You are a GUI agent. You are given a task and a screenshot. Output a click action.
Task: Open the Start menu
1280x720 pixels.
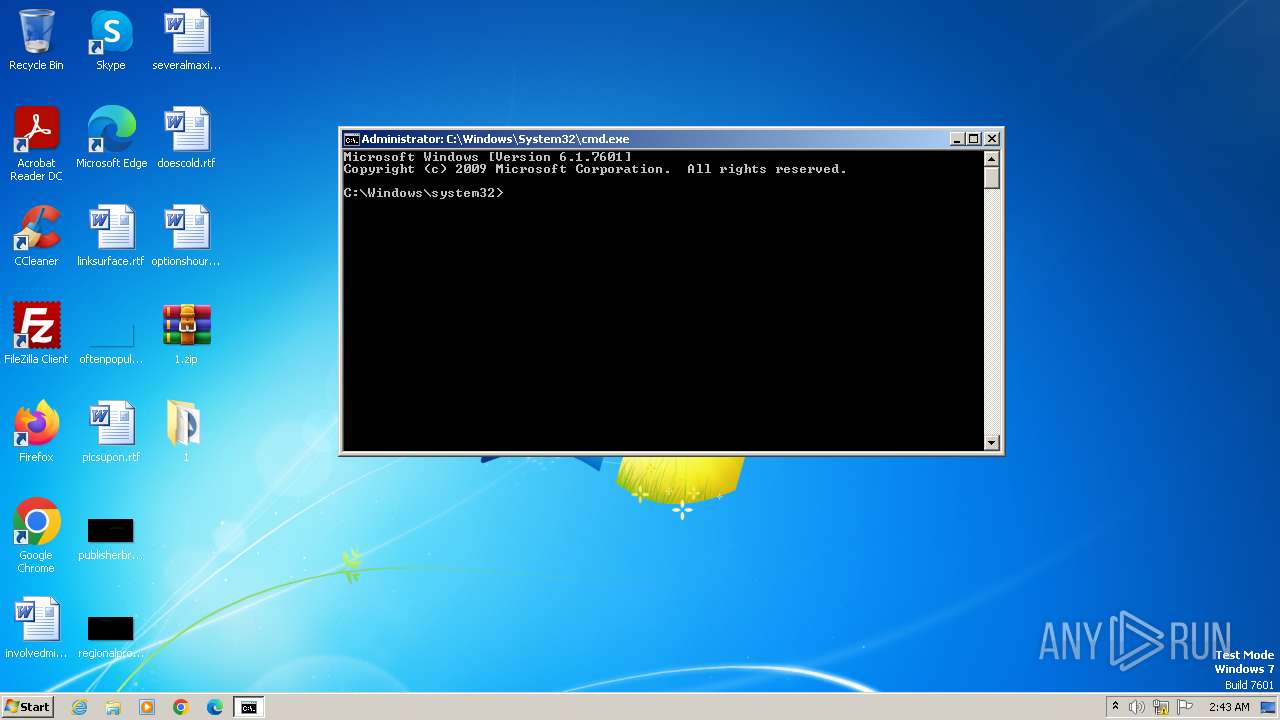pyautogui.click(x=28, y=707)
